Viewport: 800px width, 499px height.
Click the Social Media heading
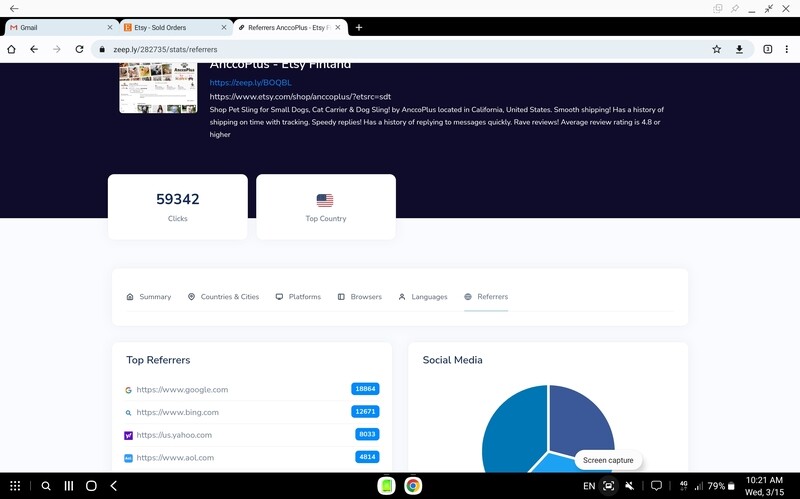click(453, 360)
